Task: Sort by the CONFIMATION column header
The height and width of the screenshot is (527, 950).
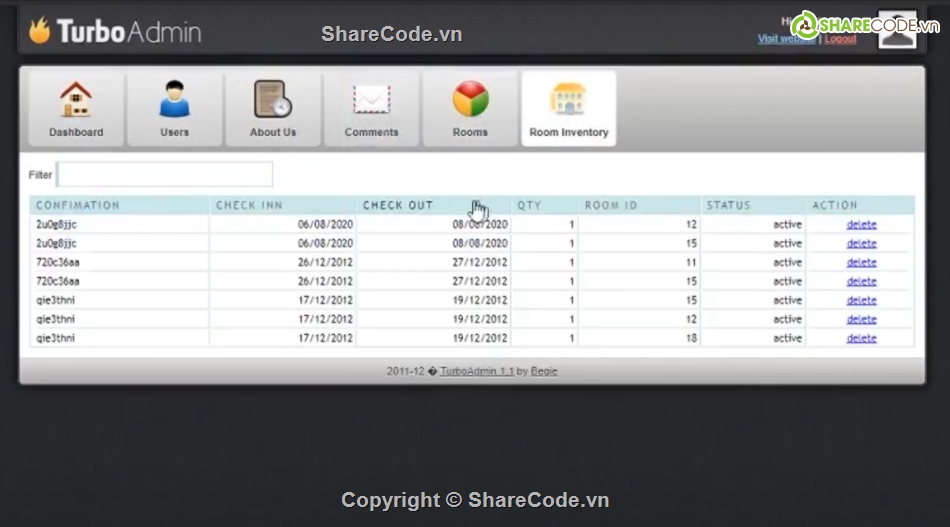Action: click(x=78, y=205)
